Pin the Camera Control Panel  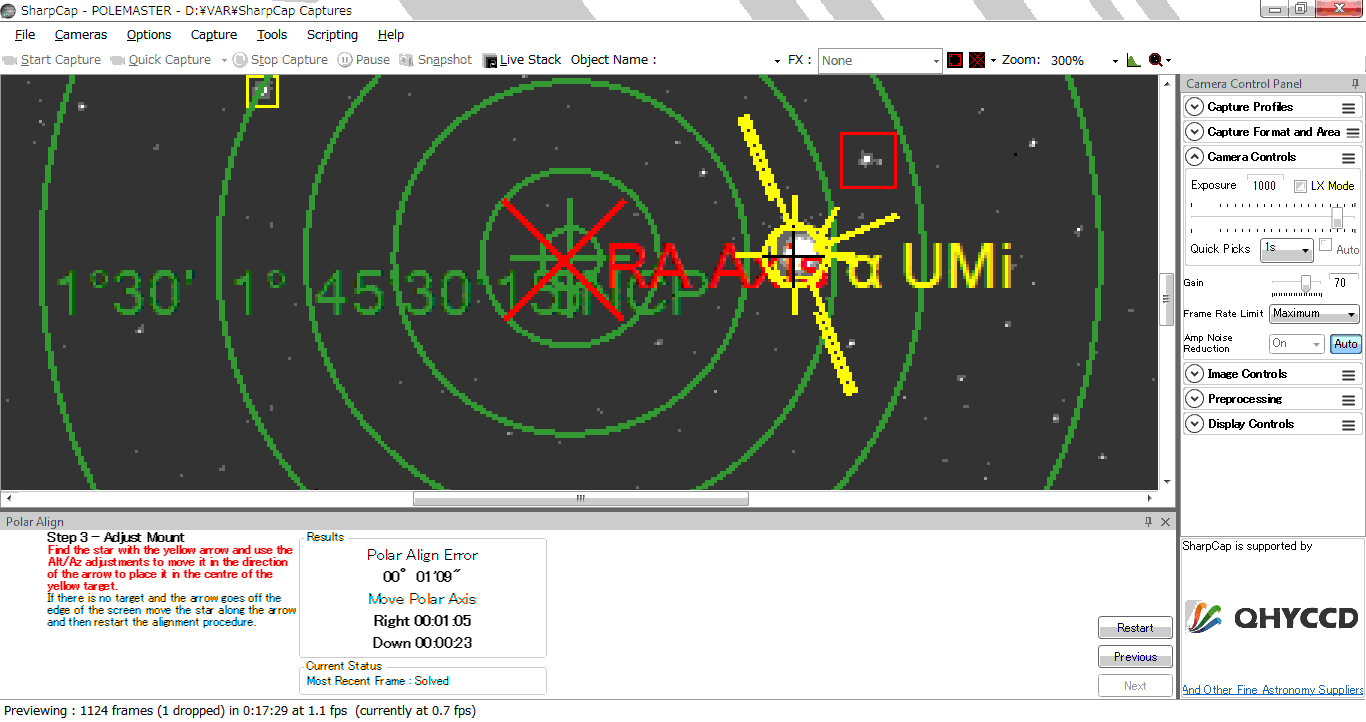[1355, 84]
